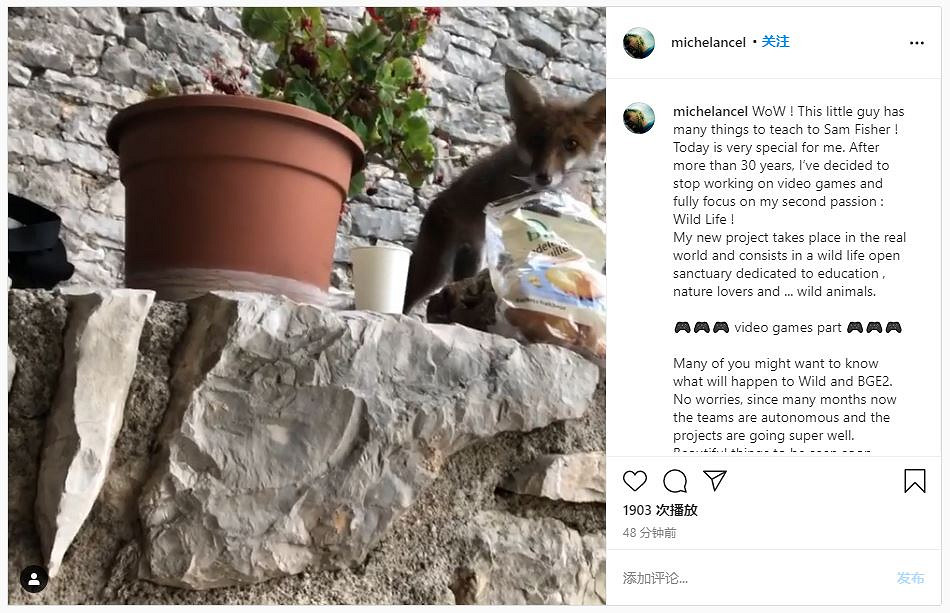
Task: Click the profile avatar in the post header
Action: (x=639, y=43)
